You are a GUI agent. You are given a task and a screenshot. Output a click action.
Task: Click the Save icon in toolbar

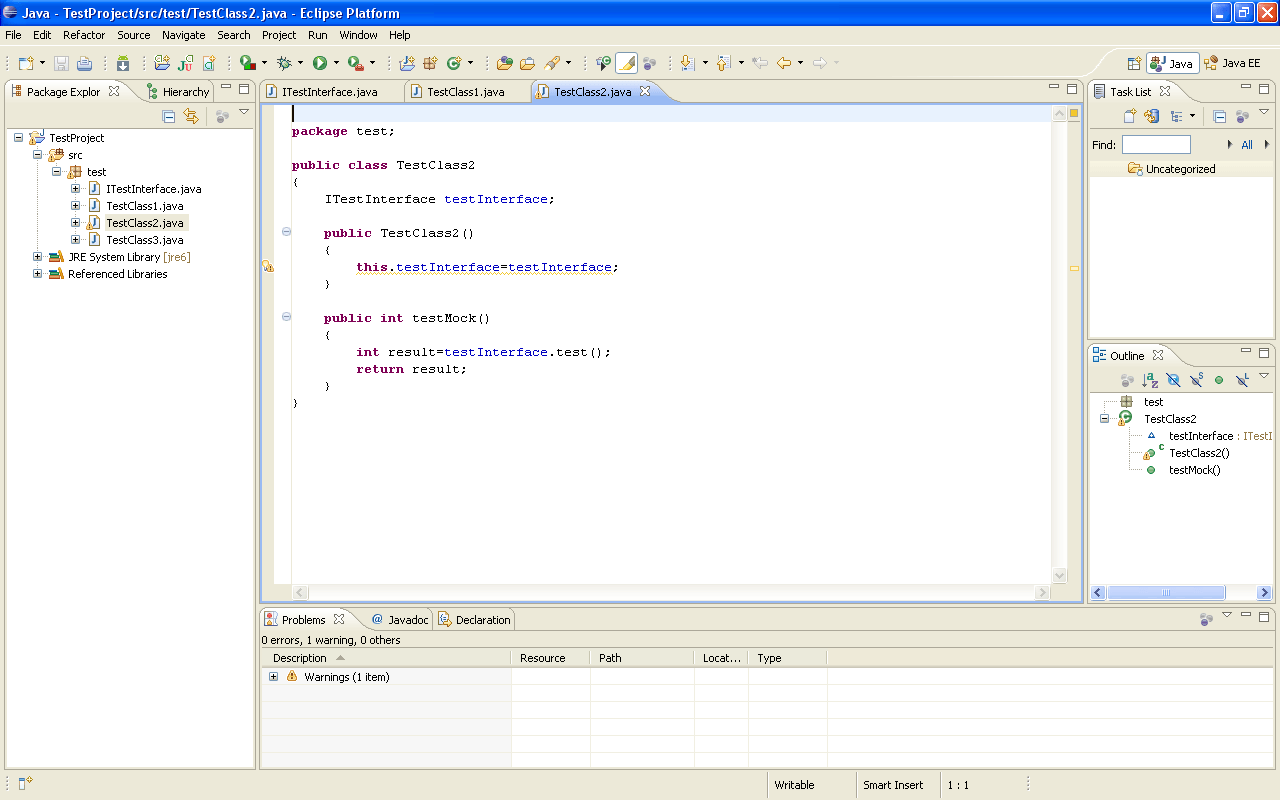62,63
